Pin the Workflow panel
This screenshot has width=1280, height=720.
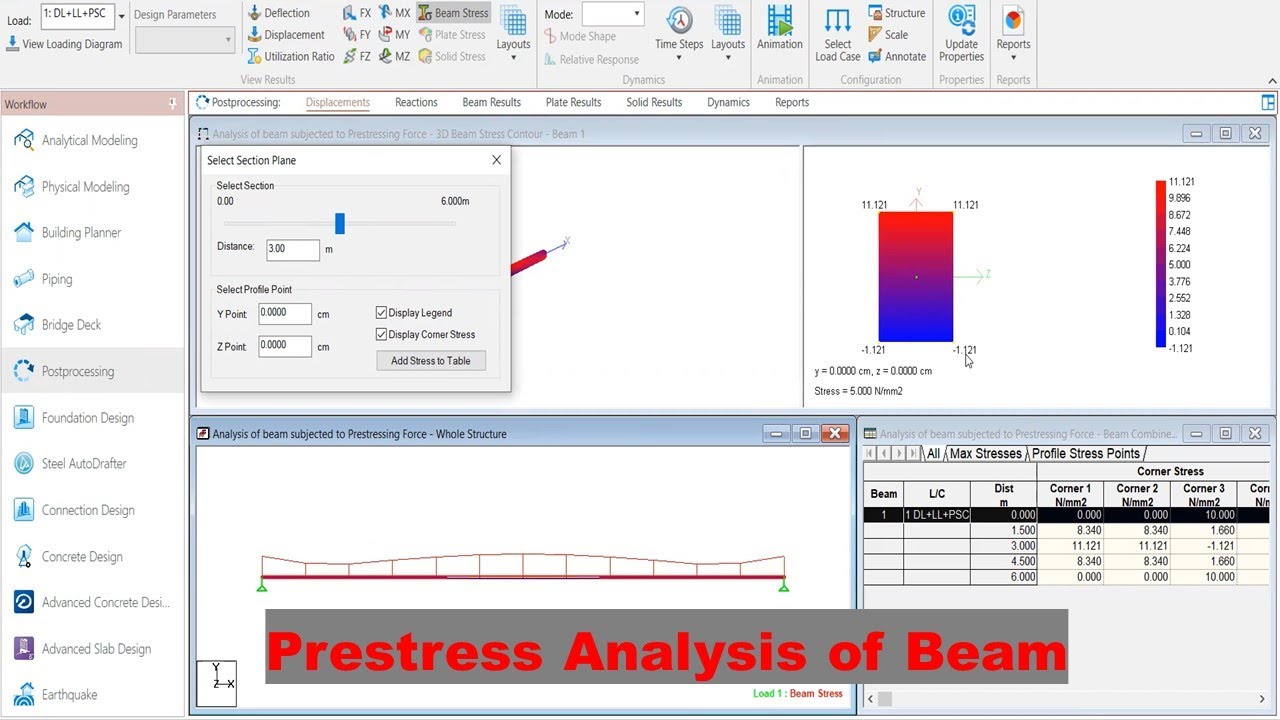pyautogui.click(x=173, y=104)
